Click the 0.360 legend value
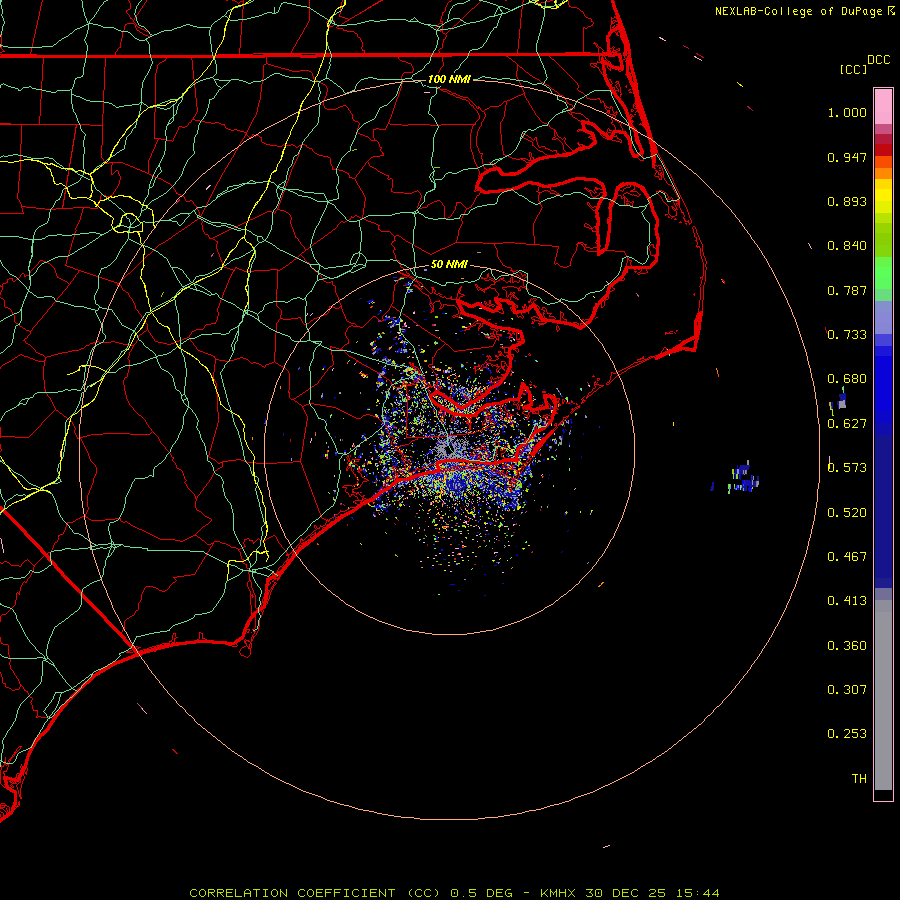The height and width of the screenshot is (900, 900). point(847,646)
